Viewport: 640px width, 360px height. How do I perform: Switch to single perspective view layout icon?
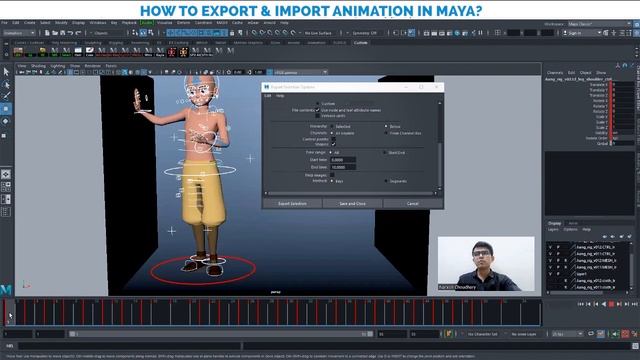pos(6,174)
